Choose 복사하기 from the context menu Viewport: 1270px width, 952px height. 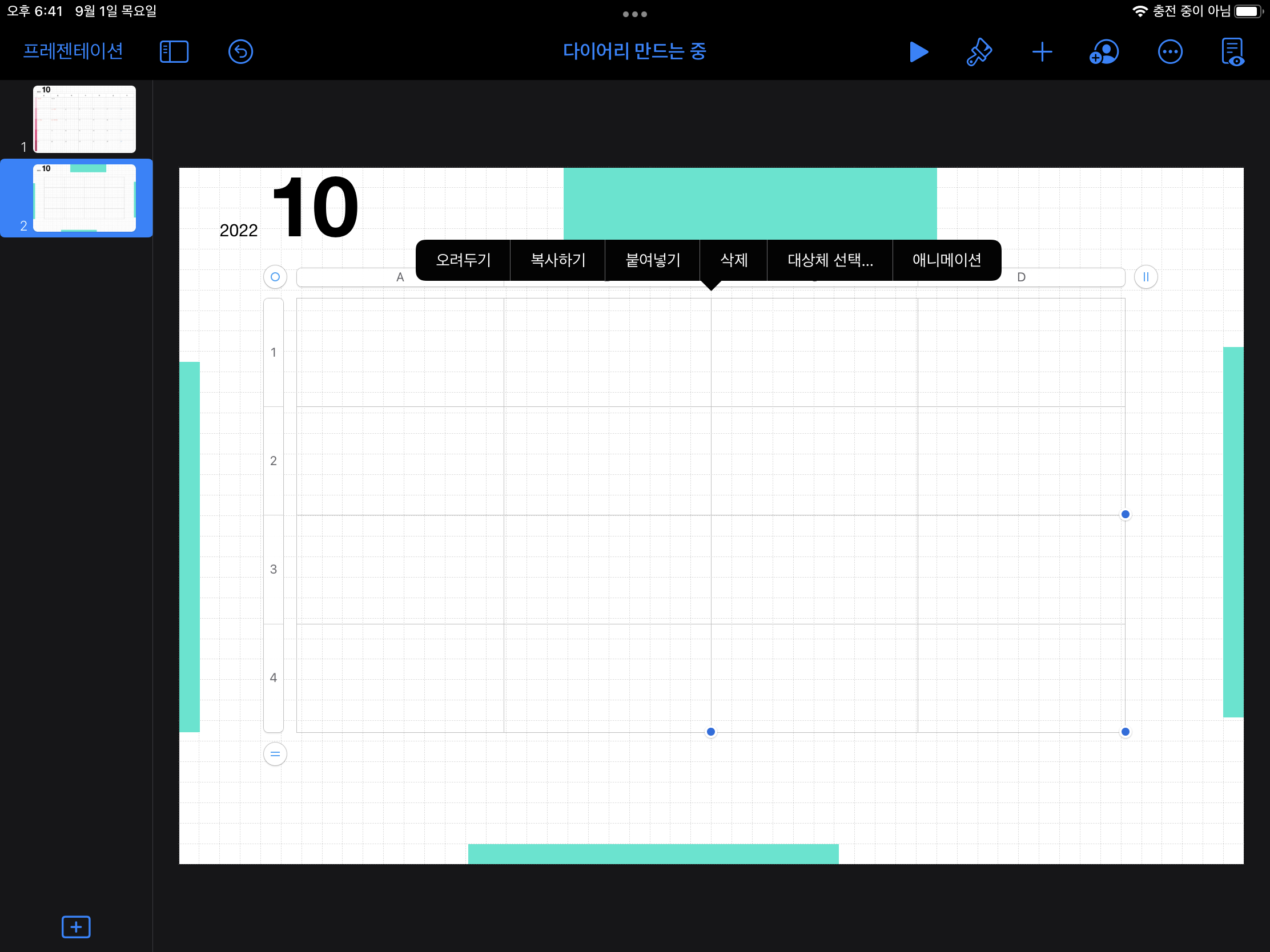click(557, 260)
